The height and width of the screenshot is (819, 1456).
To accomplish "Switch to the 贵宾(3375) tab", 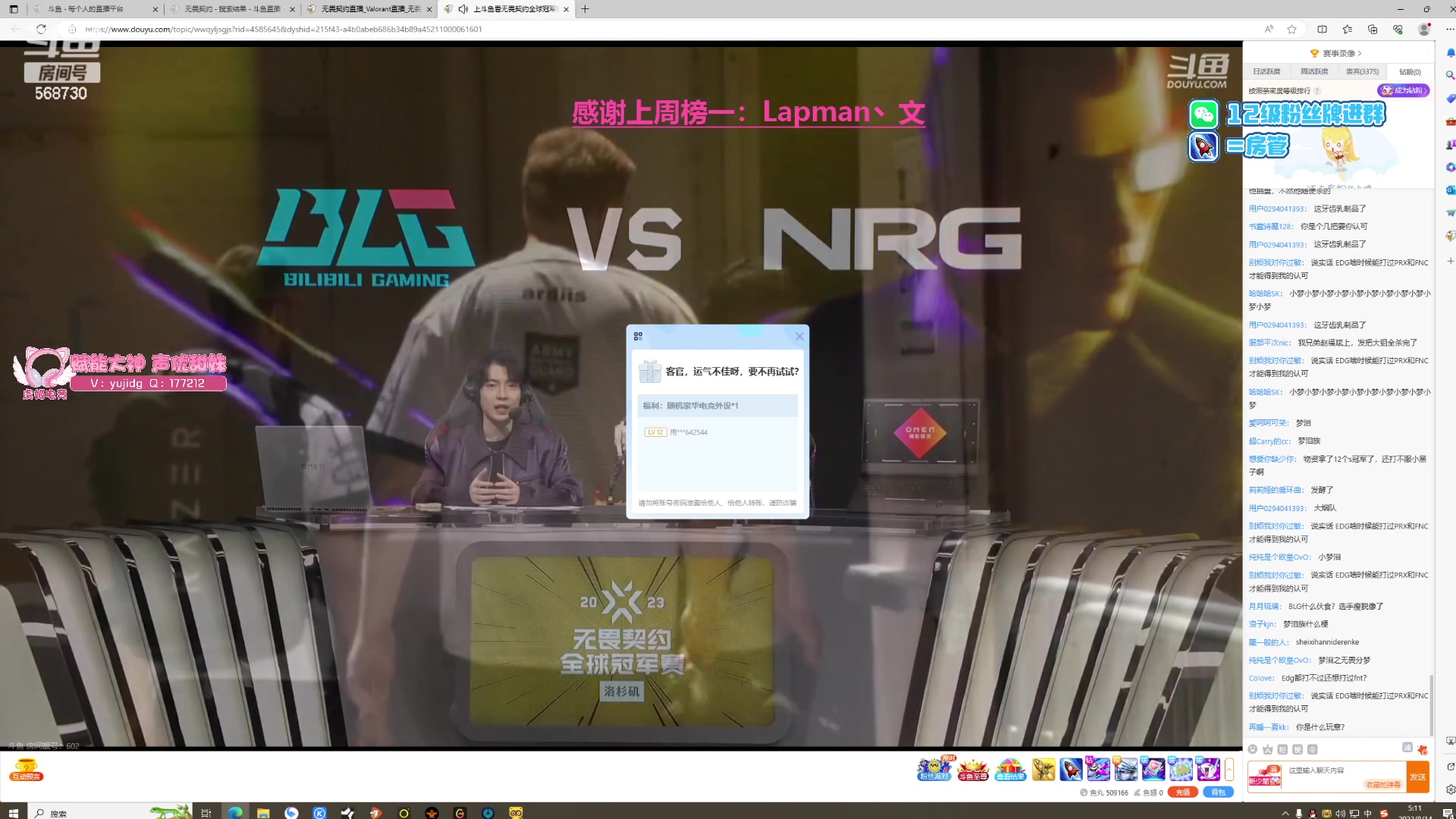I will 1362,71.
